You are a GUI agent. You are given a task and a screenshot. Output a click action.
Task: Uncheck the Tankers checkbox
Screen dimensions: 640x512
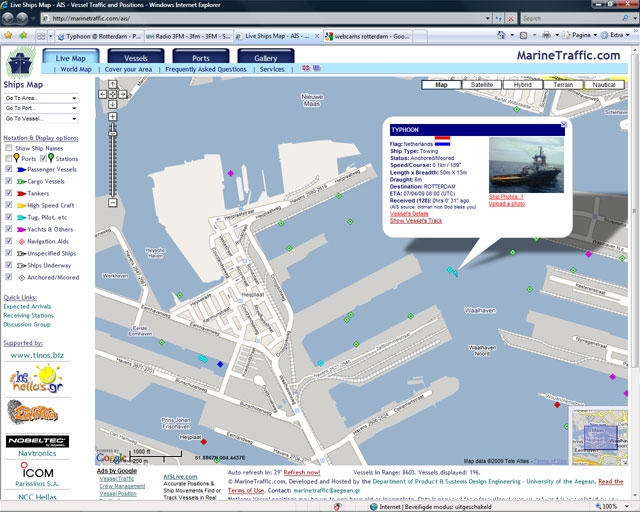[x=9, y=193]
